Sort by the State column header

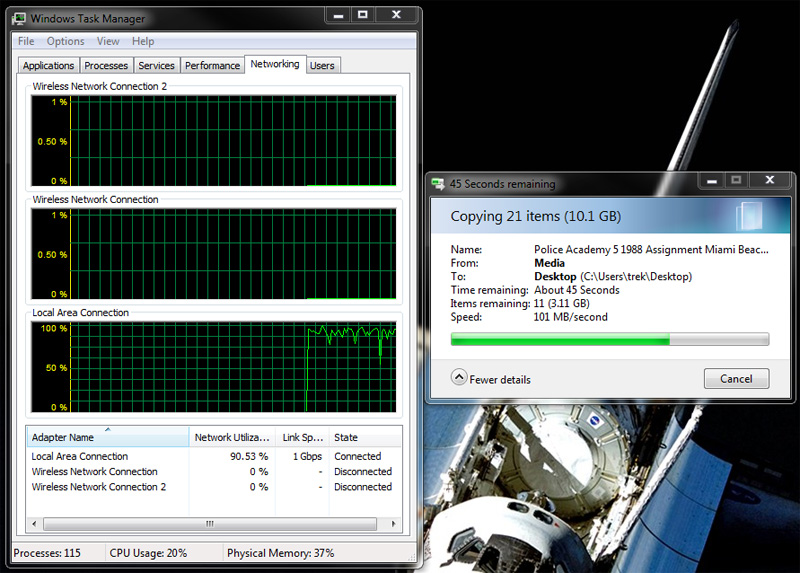tap(365, 437)
